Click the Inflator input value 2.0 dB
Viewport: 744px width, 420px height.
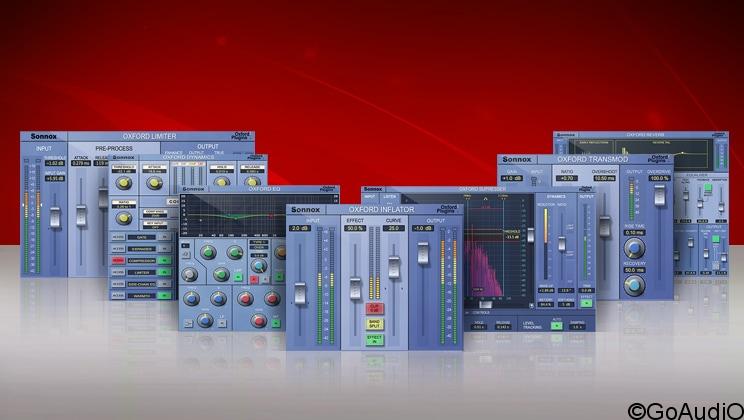click(300, 228)
